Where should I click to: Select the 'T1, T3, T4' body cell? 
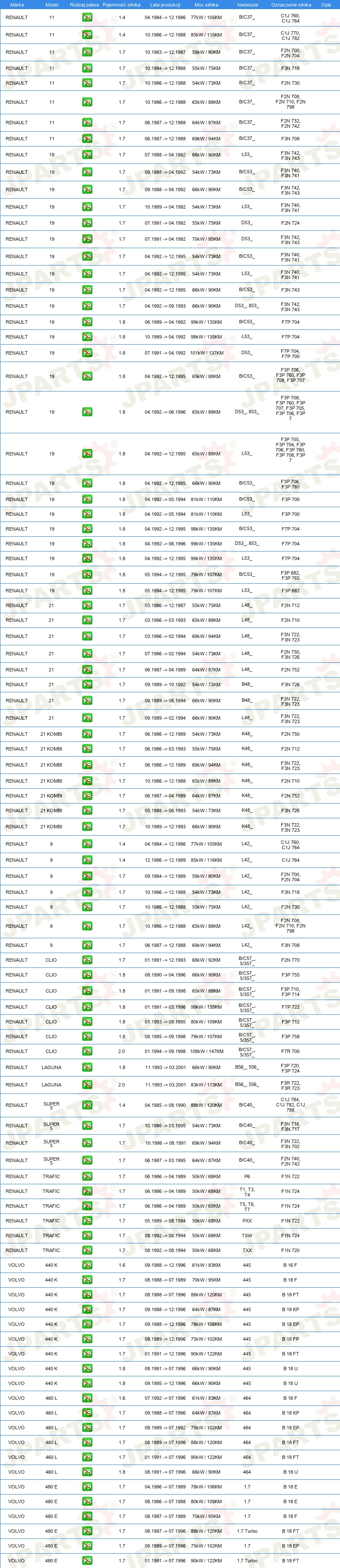click(x=247, y=1191)
